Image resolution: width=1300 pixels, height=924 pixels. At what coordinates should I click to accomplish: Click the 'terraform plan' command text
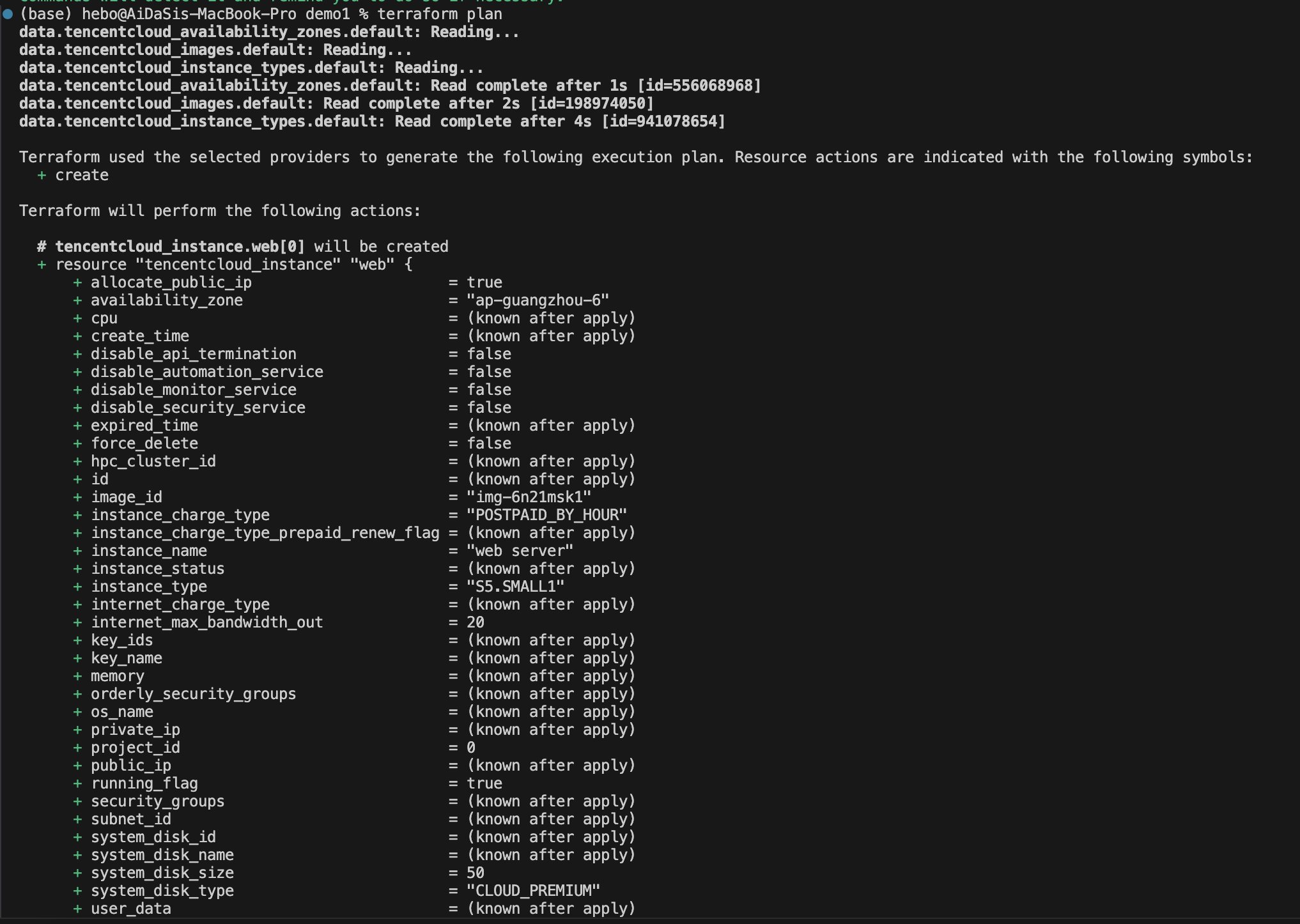[440, 14]
